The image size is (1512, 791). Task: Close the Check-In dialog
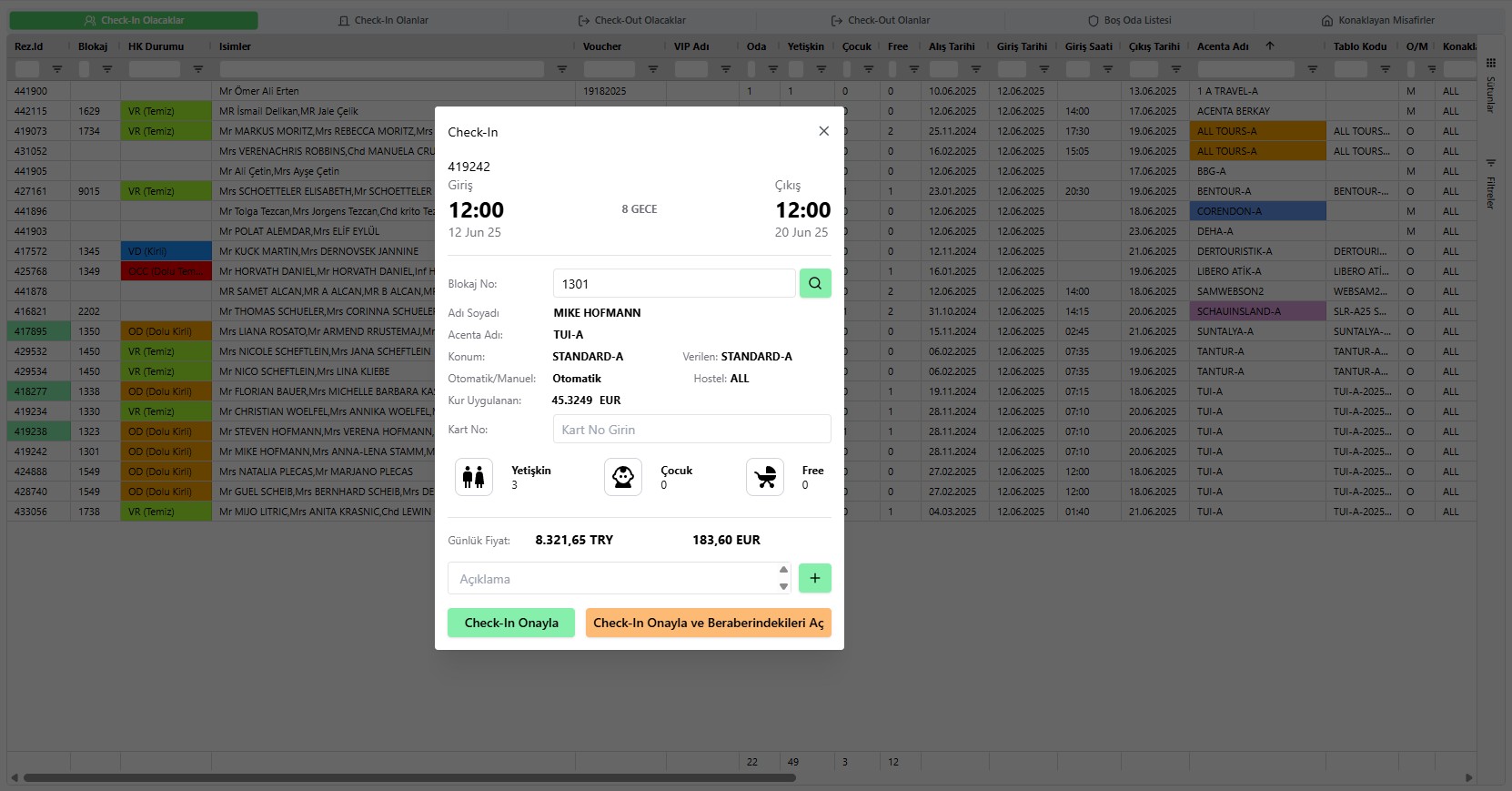click(823, 131)
